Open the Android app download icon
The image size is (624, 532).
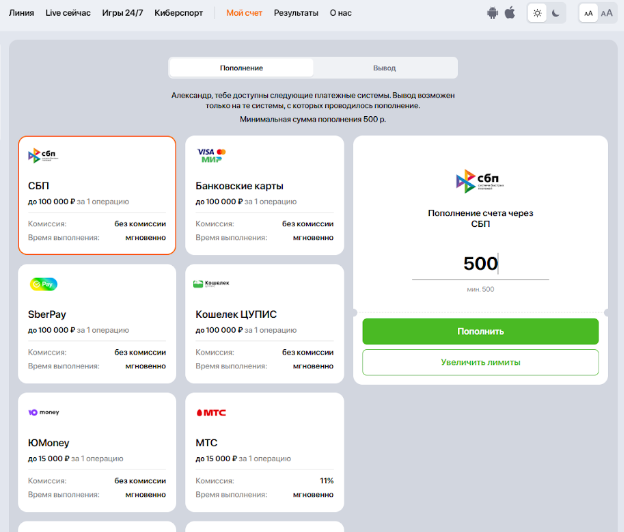click(492, 13)
